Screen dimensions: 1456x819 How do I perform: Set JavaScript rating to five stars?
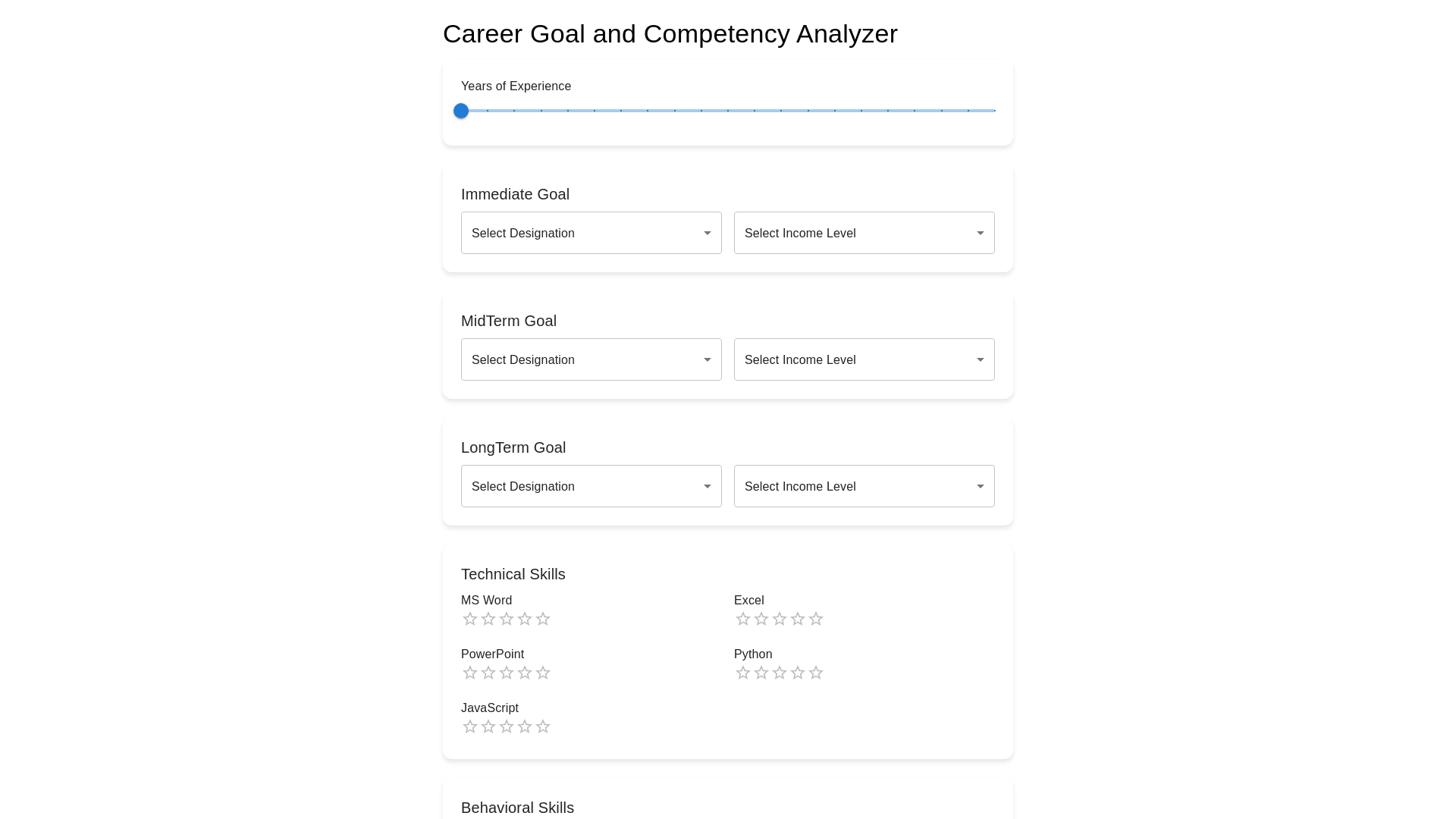(543, 727)
